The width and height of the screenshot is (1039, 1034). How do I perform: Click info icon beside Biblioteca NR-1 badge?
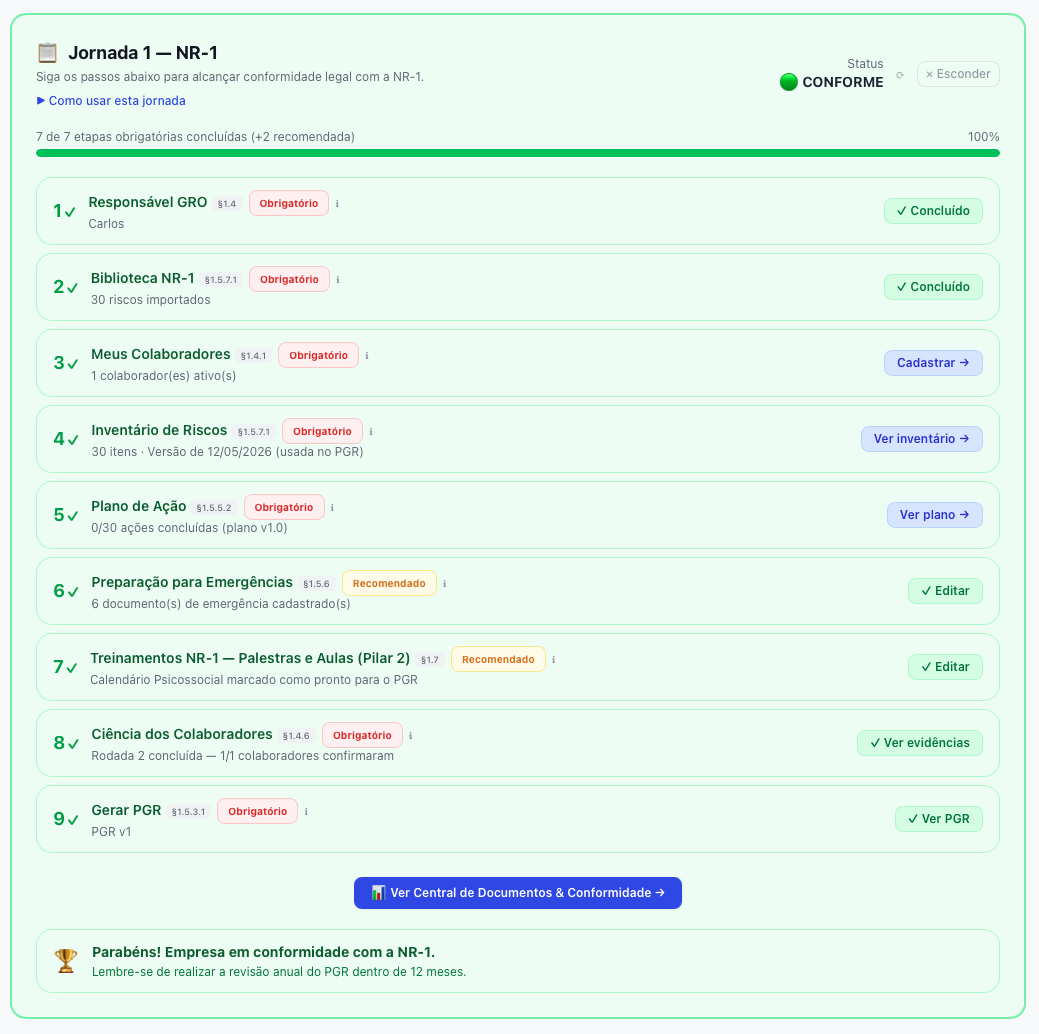(338, 280)
